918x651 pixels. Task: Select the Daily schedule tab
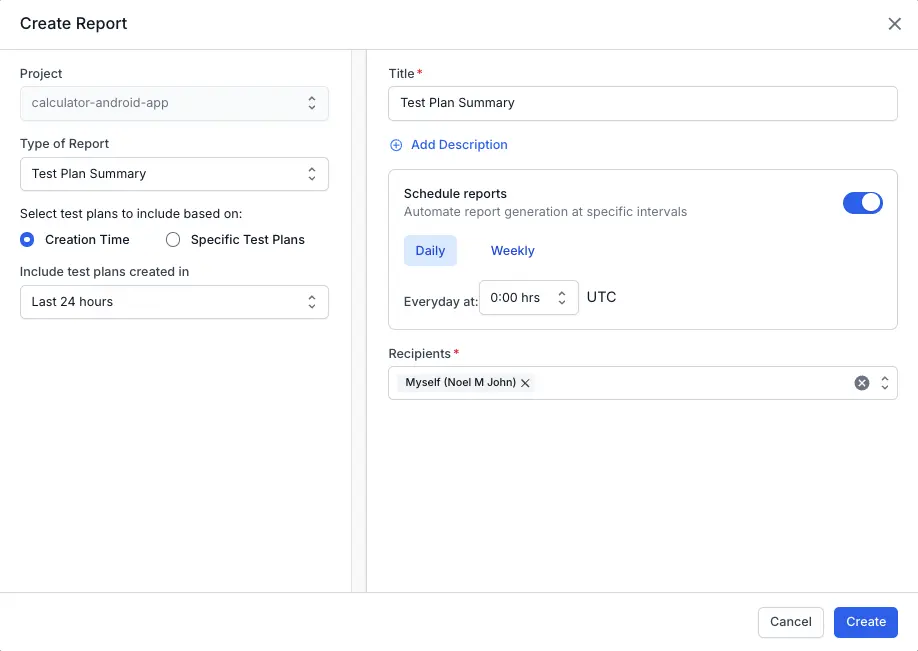coord(430,251)
